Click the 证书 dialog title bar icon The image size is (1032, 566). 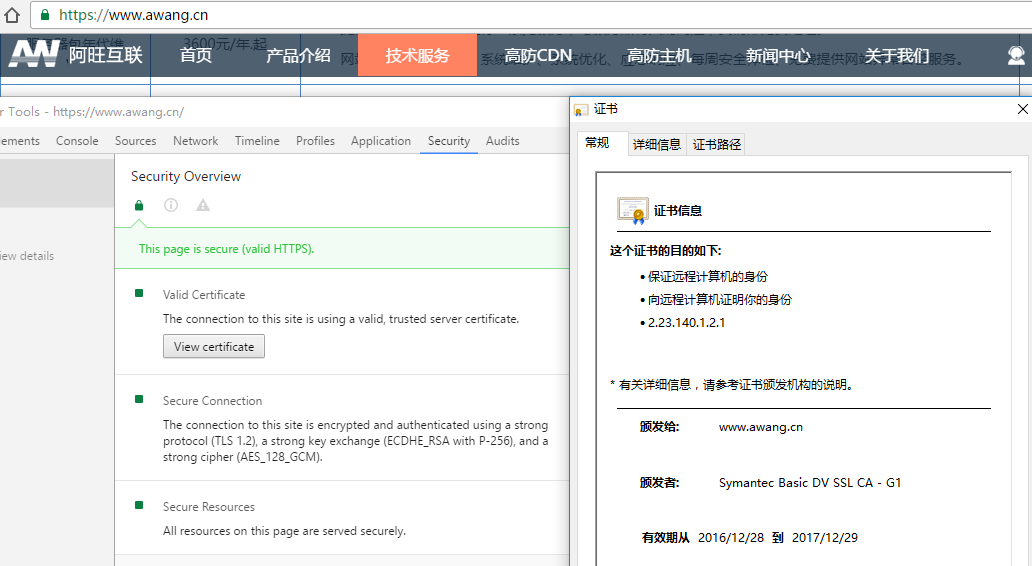click(x=581, y=110)
